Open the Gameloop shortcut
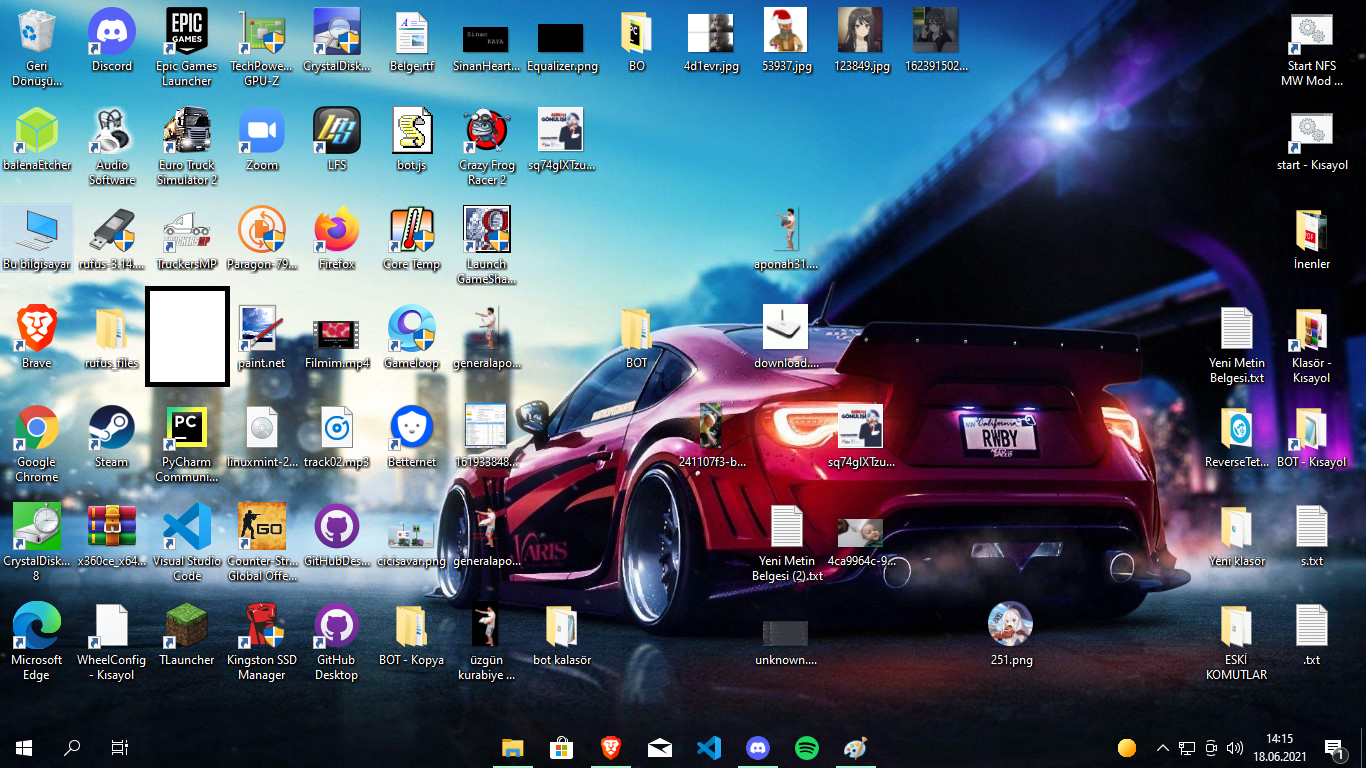 (412, 338)
